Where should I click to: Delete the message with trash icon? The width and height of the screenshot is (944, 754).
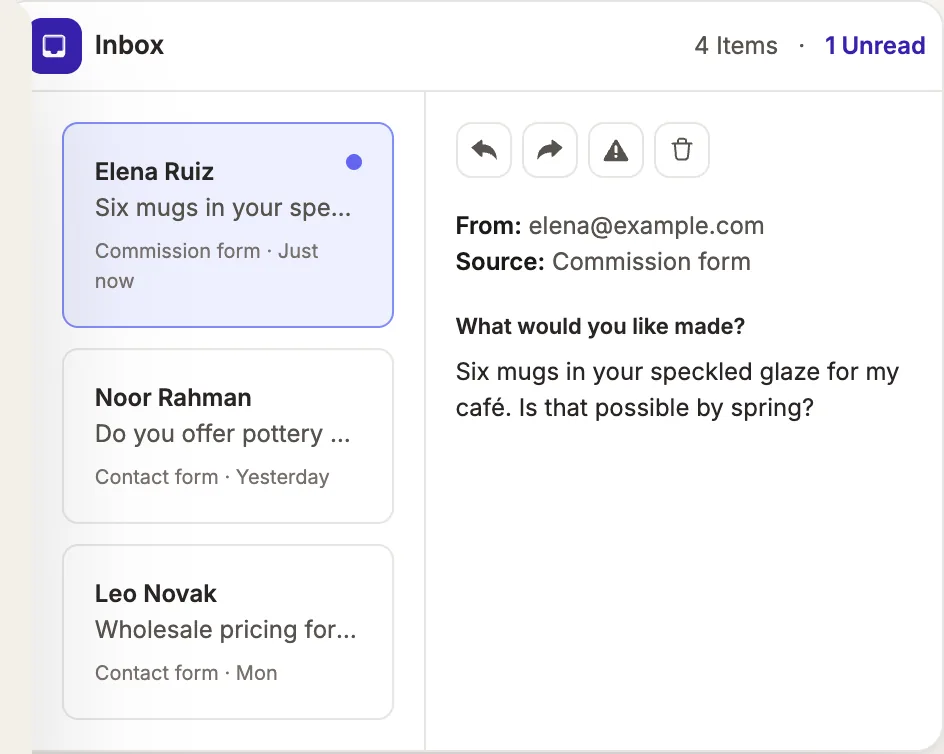pyautogui.click(x=682, y=150)
